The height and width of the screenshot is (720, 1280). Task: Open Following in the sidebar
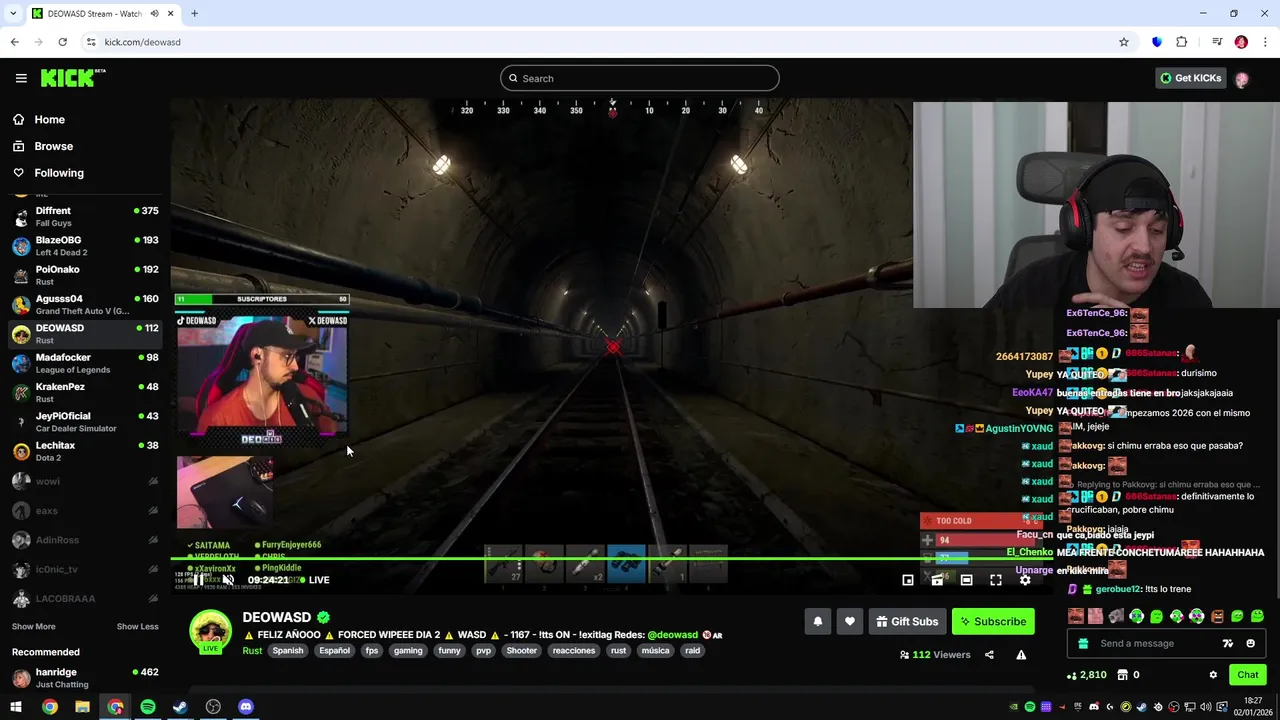59,173
